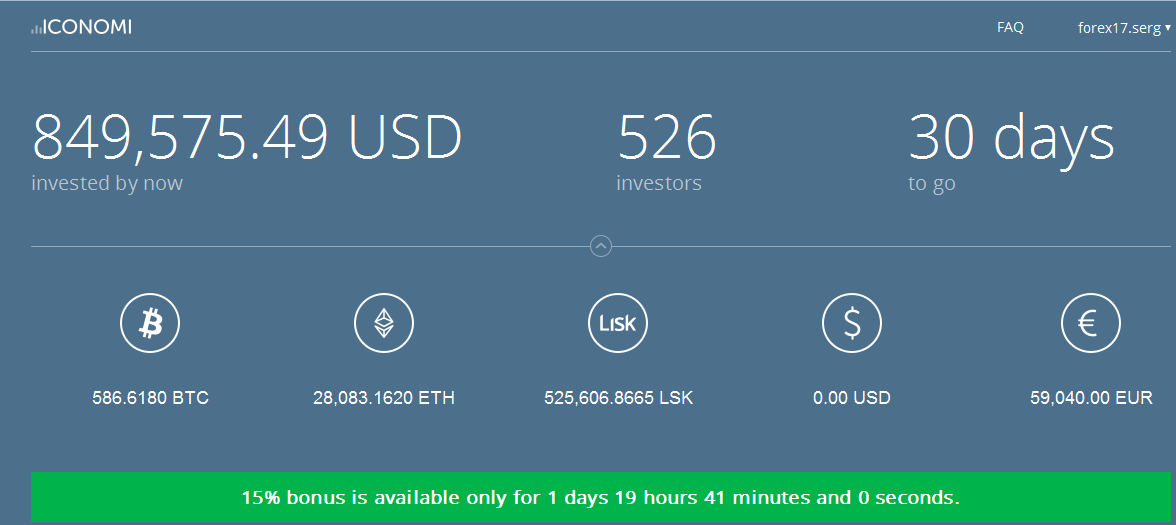Viewport: 1176px width, 525px height.
Task: Open the FAQ page
Action: (x=1010, y=27)
